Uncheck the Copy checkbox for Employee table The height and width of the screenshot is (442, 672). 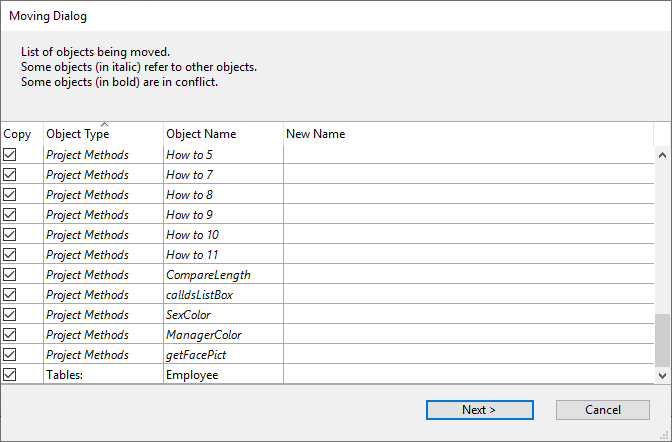click(10, 375)
